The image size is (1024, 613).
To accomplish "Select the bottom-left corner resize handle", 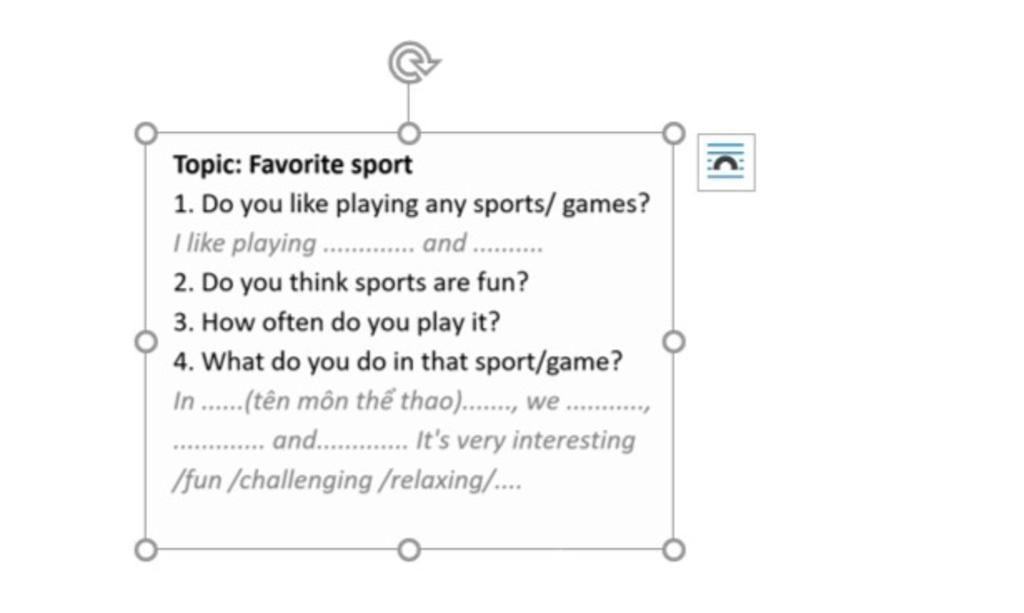I will point(146,550).
